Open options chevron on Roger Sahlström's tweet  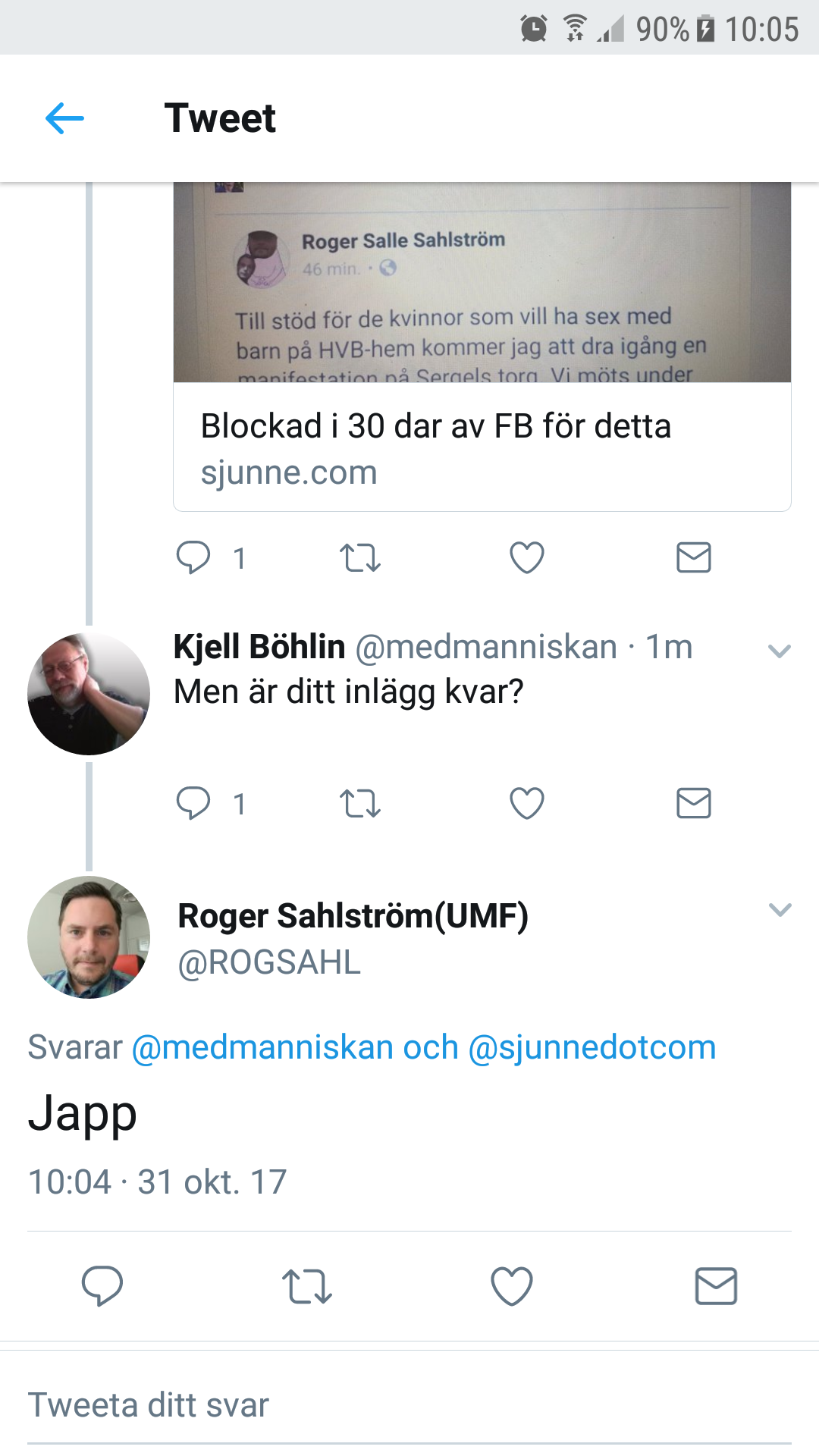[780, 909]
